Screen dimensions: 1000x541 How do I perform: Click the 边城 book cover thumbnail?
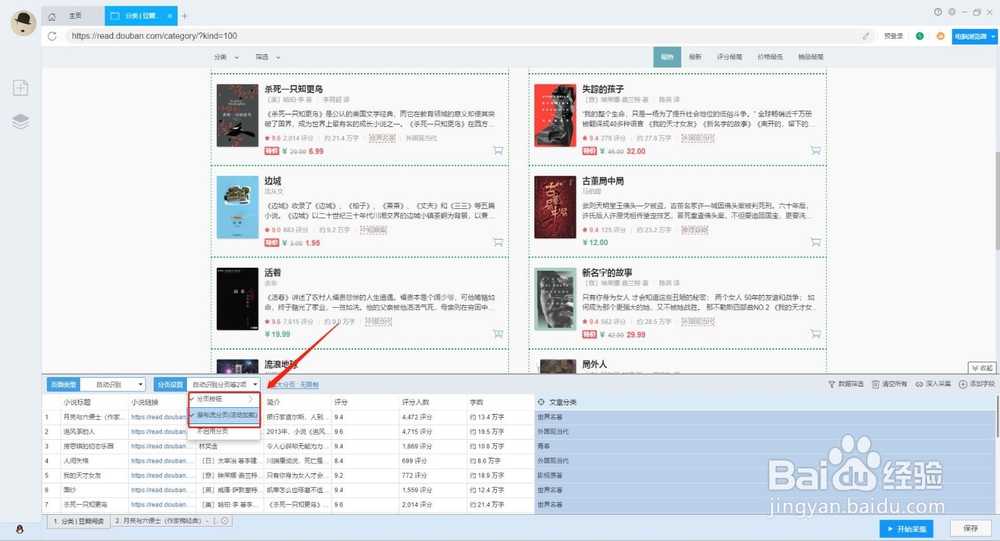[x=237, y=207]
